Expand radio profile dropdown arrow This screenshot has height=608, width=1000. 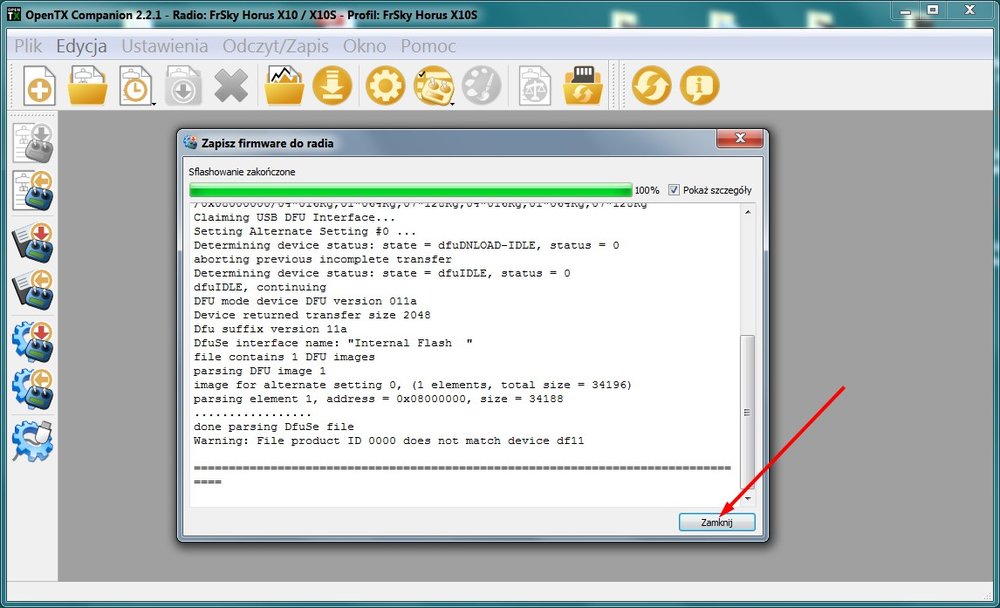(x=452, y=103)
